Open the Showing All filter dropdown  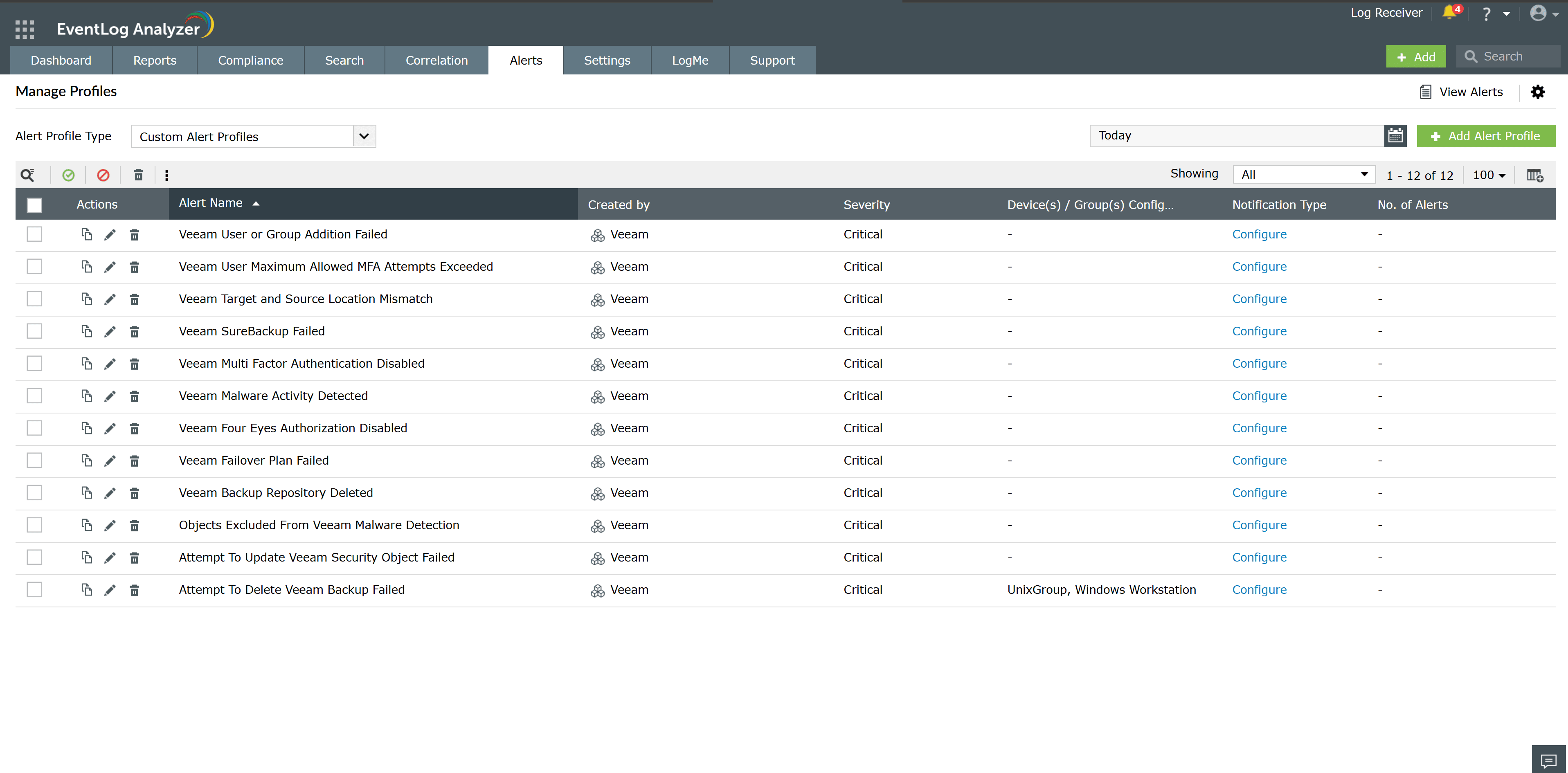(1303, 175)
